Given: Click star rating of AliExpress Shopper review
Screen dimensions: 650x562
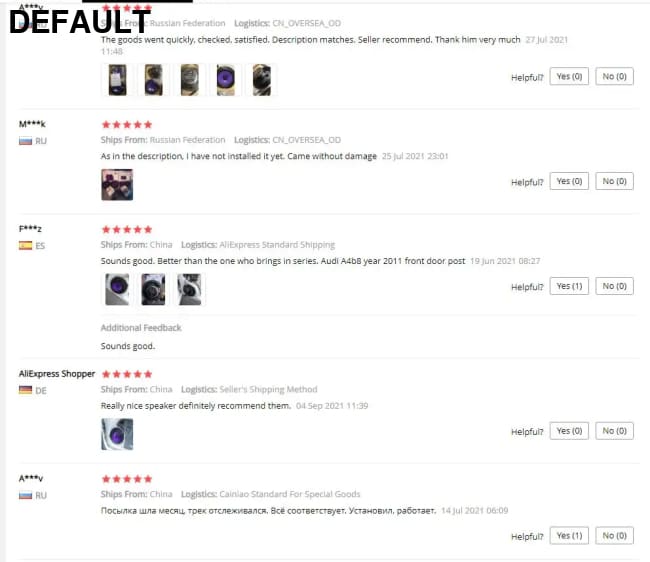Looking at the screenshot, I should pyautogui.click(x=127, y=374).
